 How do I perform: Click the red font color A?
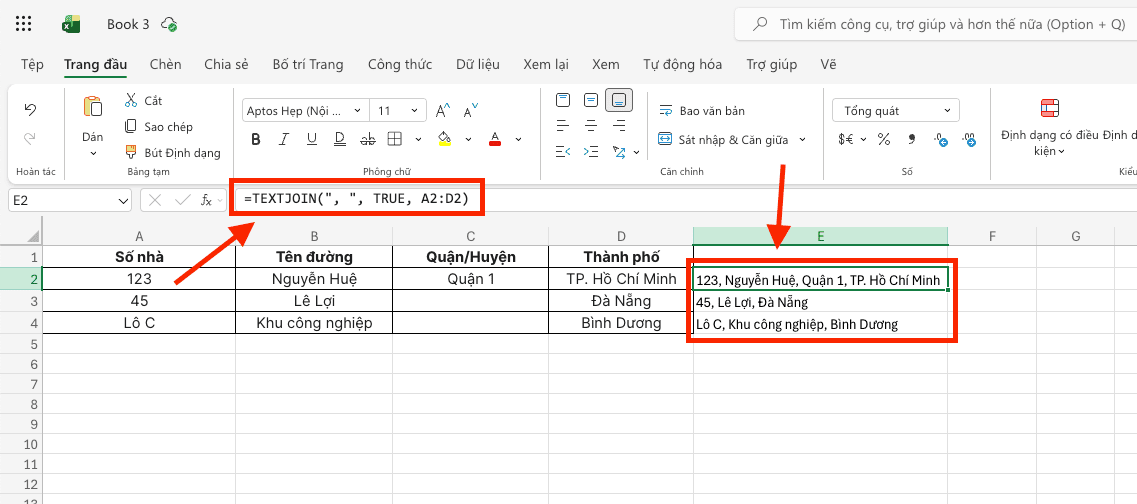495,139
